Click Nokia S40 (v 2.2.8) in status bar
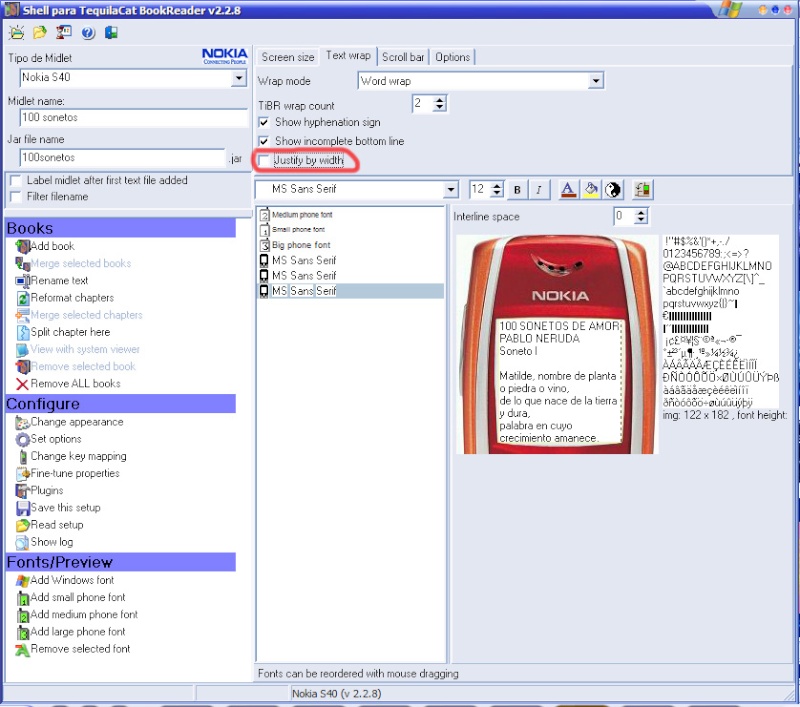The image size is (800, 707). [x=336, y=694]
